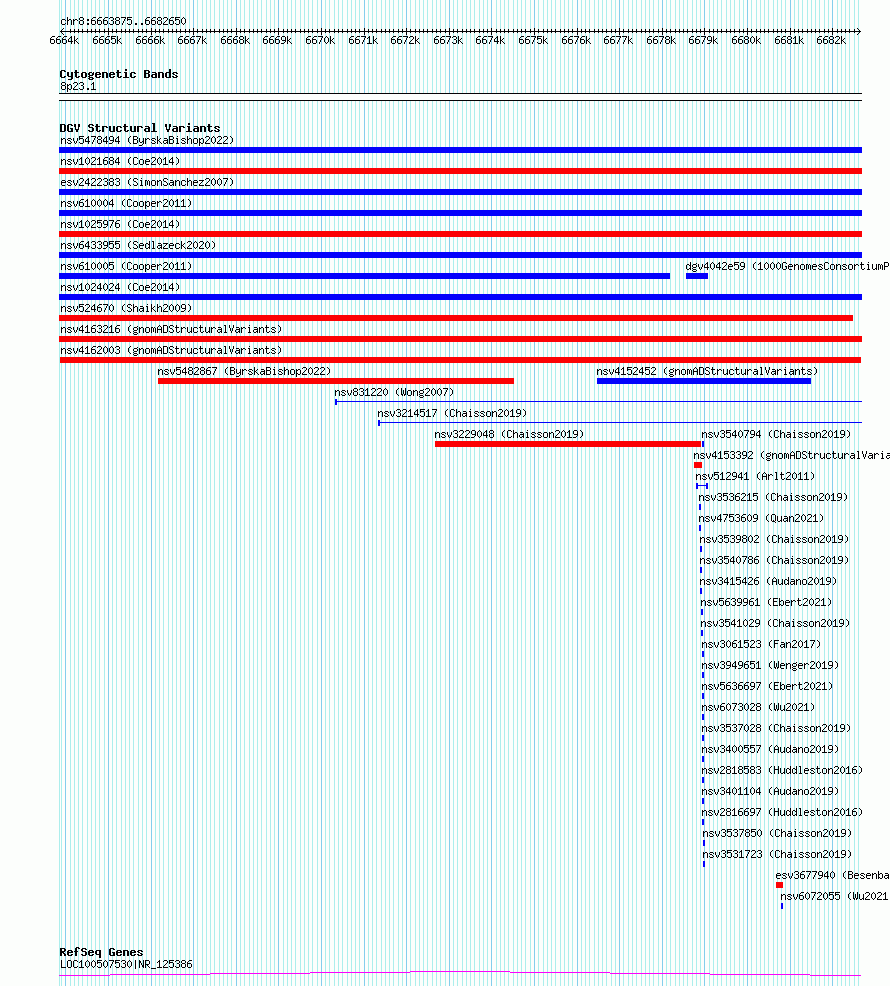The image size is (890, 986).
Task: Click nsv3949651 (Wenger2019) label
Action: click(770, 665)
